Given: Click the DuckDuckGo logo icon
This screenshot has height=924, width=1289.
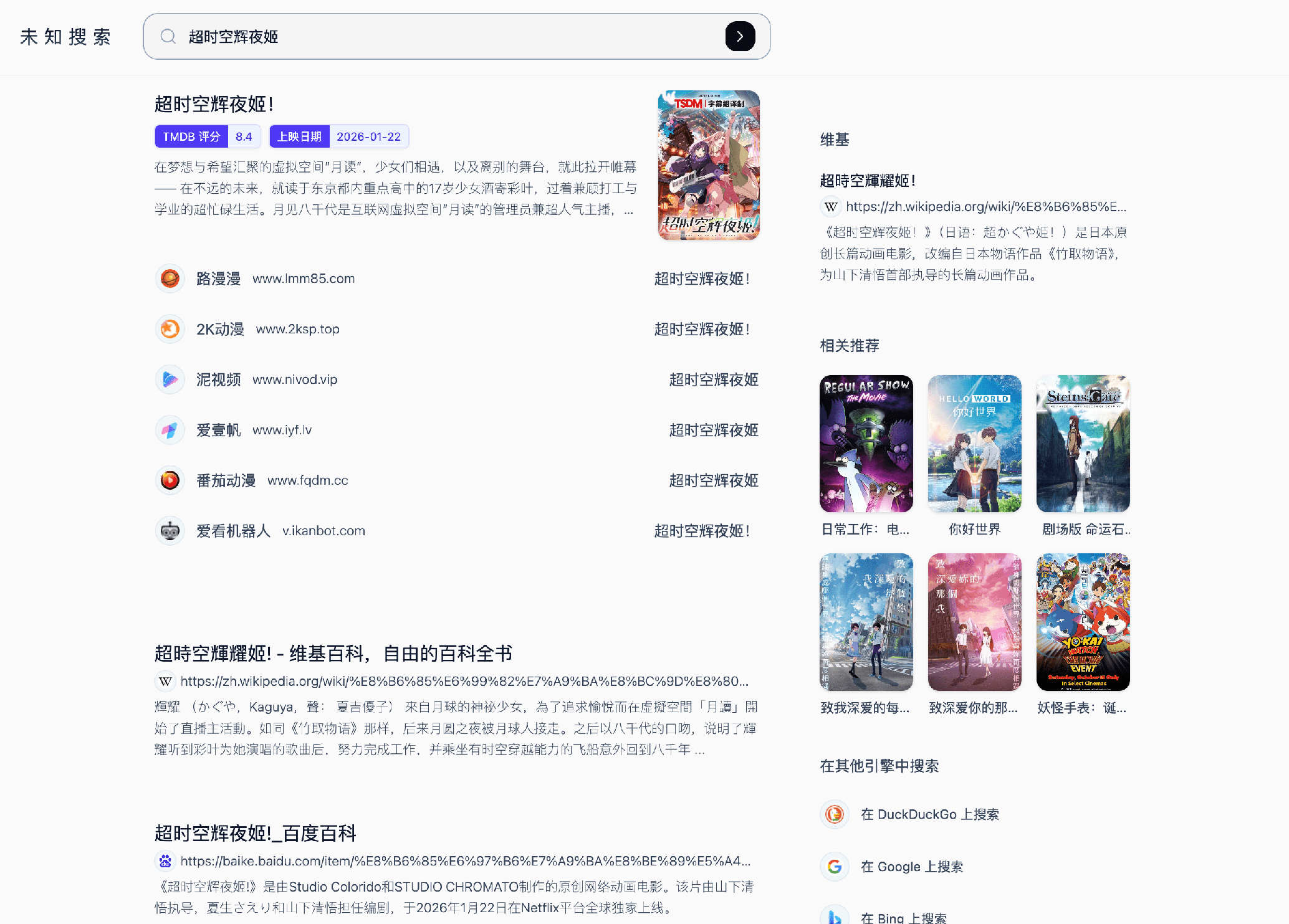Looking at the screenshot, I should [835, 814].
